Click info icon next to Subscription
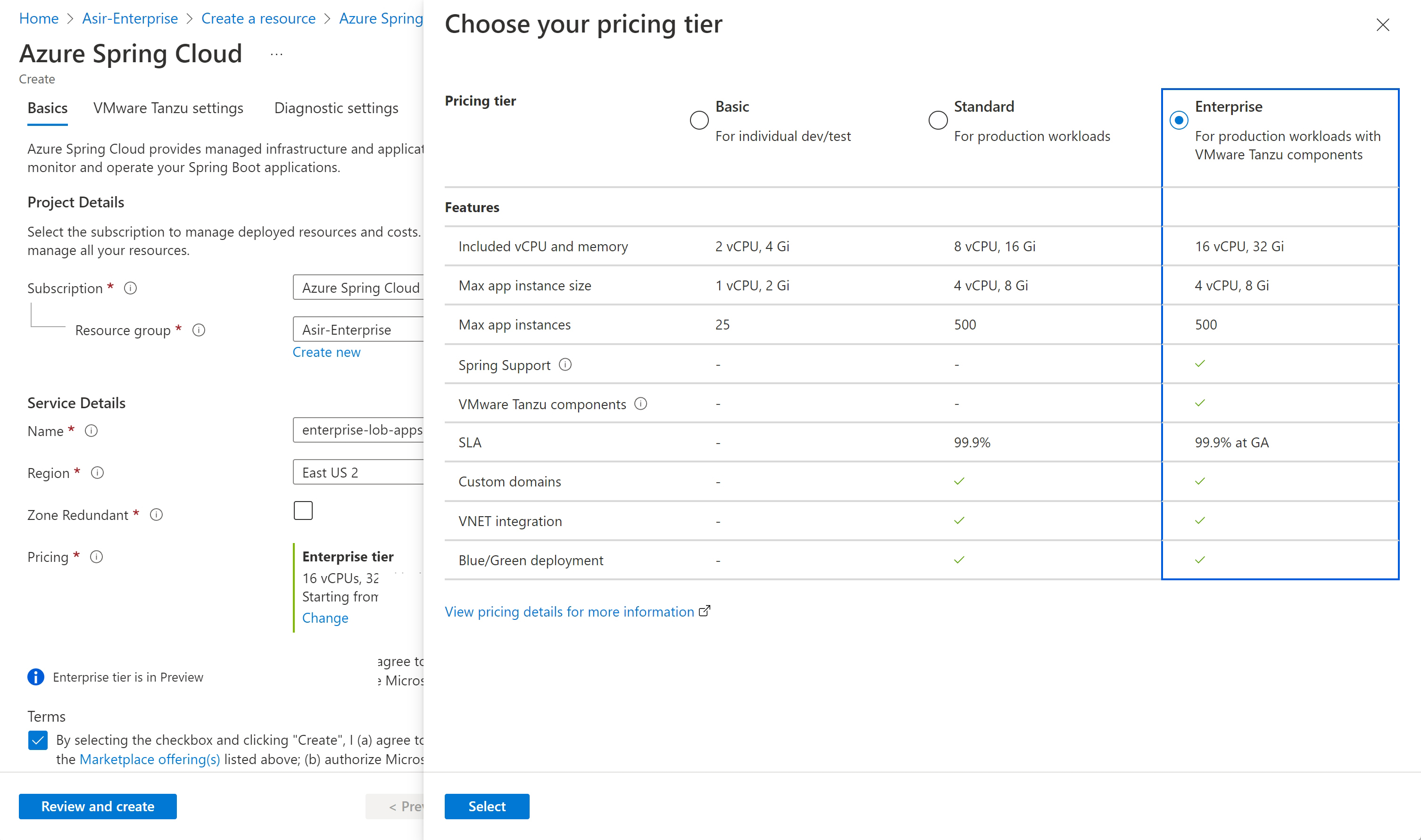The height and width of the screenshot is (840, 1421). [x=130, y=288]
